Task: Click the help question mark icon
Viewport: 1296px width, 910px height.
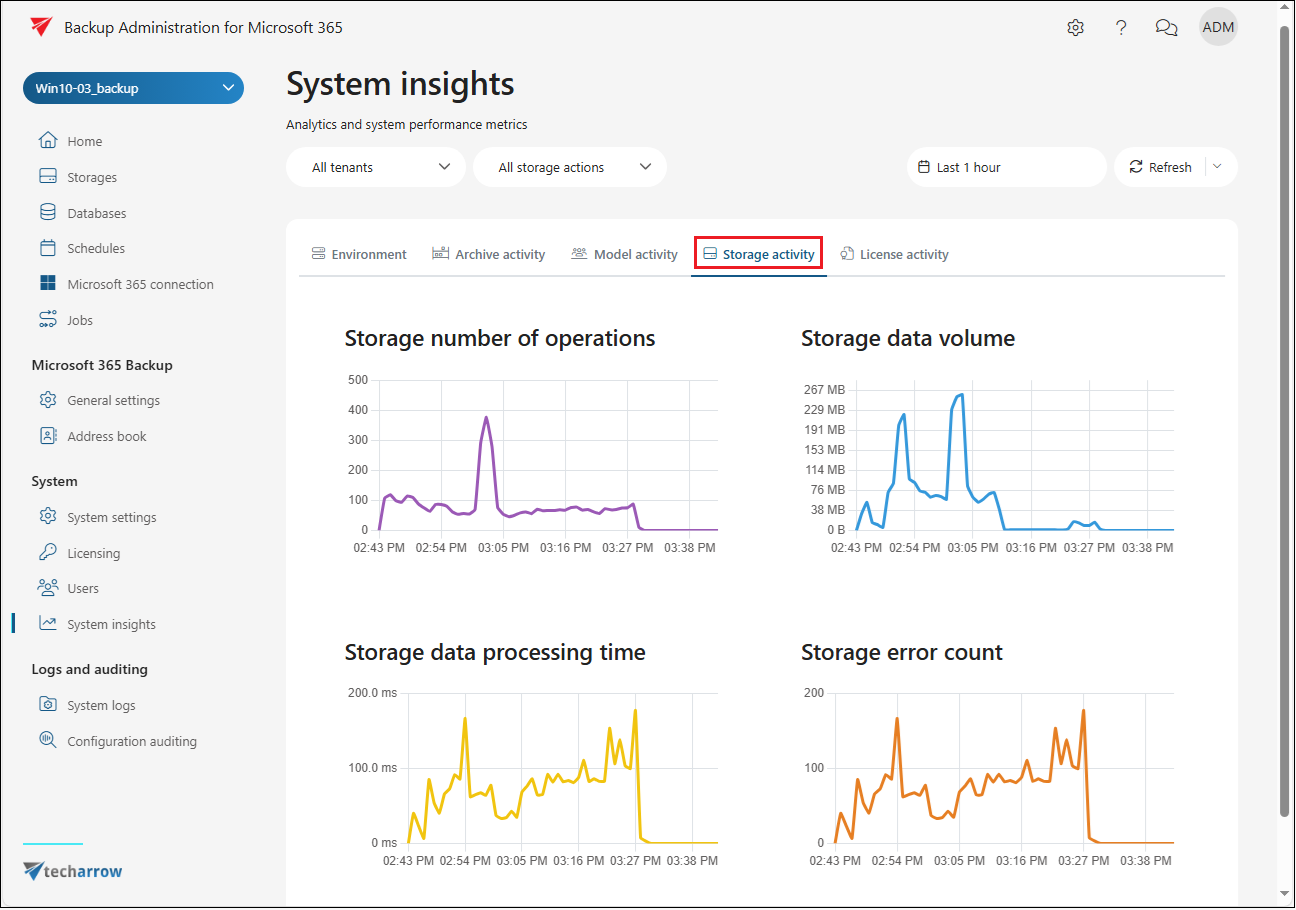Action: coord(1121,28)
